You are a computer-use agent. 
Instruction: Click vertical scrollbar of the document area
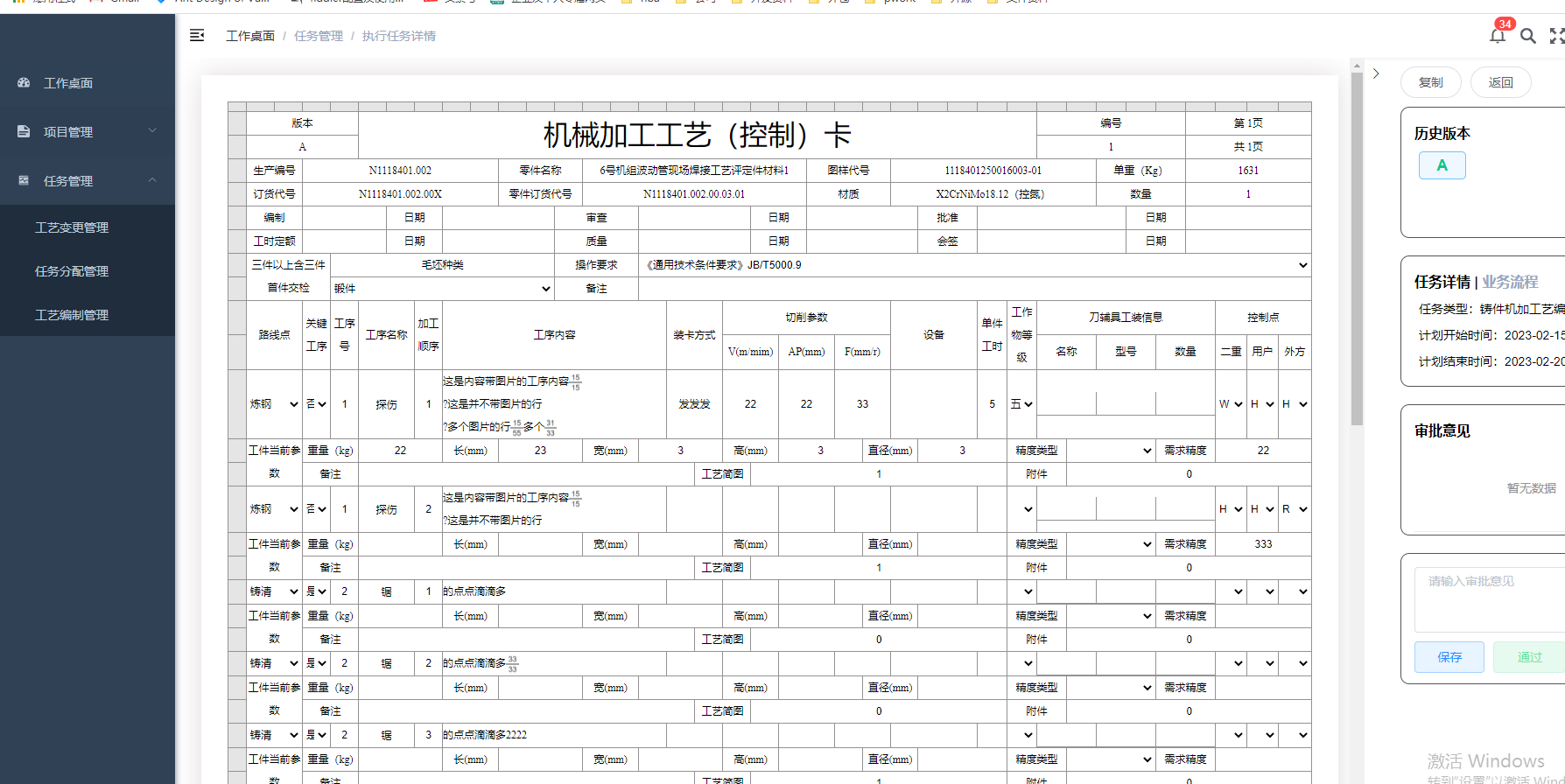pos(1357,248)
